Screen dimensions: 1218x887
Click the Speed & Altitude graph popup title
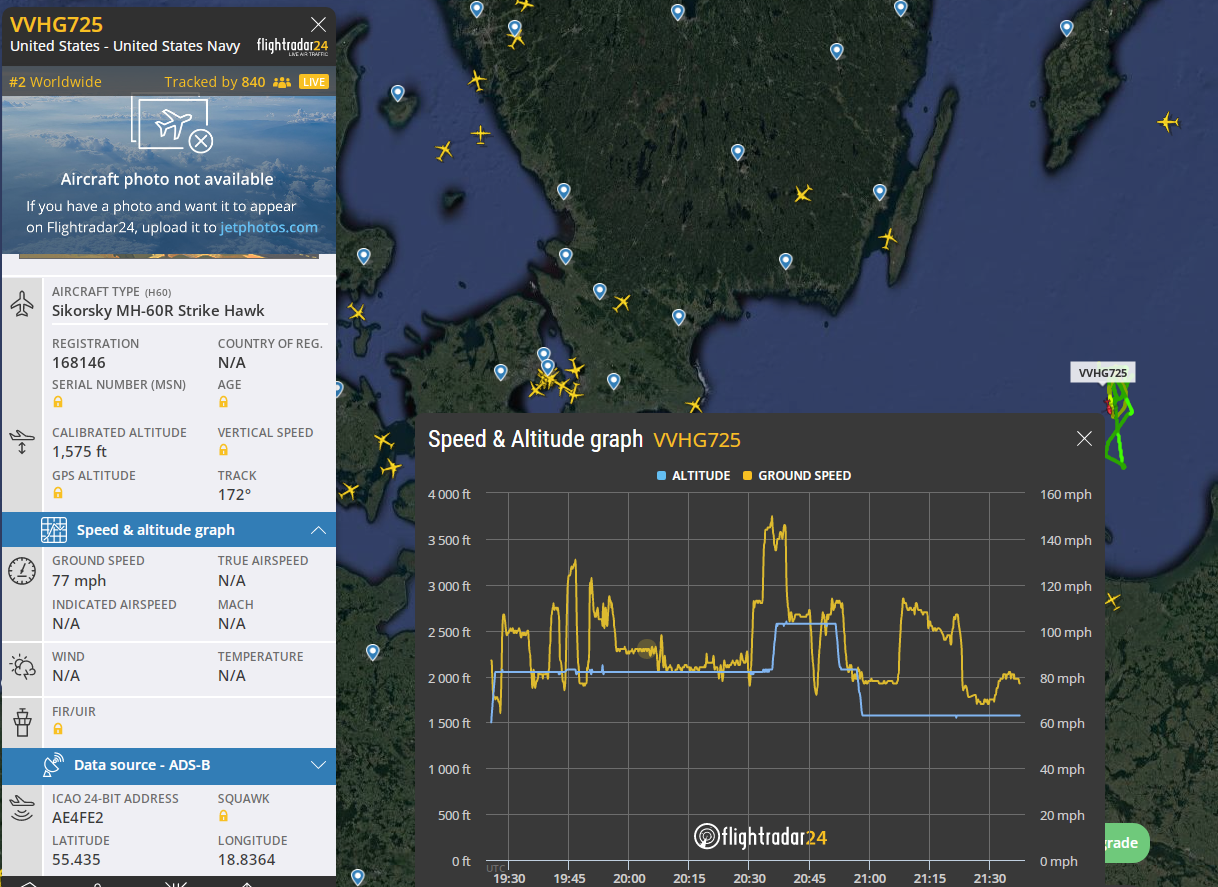[535, 439]
